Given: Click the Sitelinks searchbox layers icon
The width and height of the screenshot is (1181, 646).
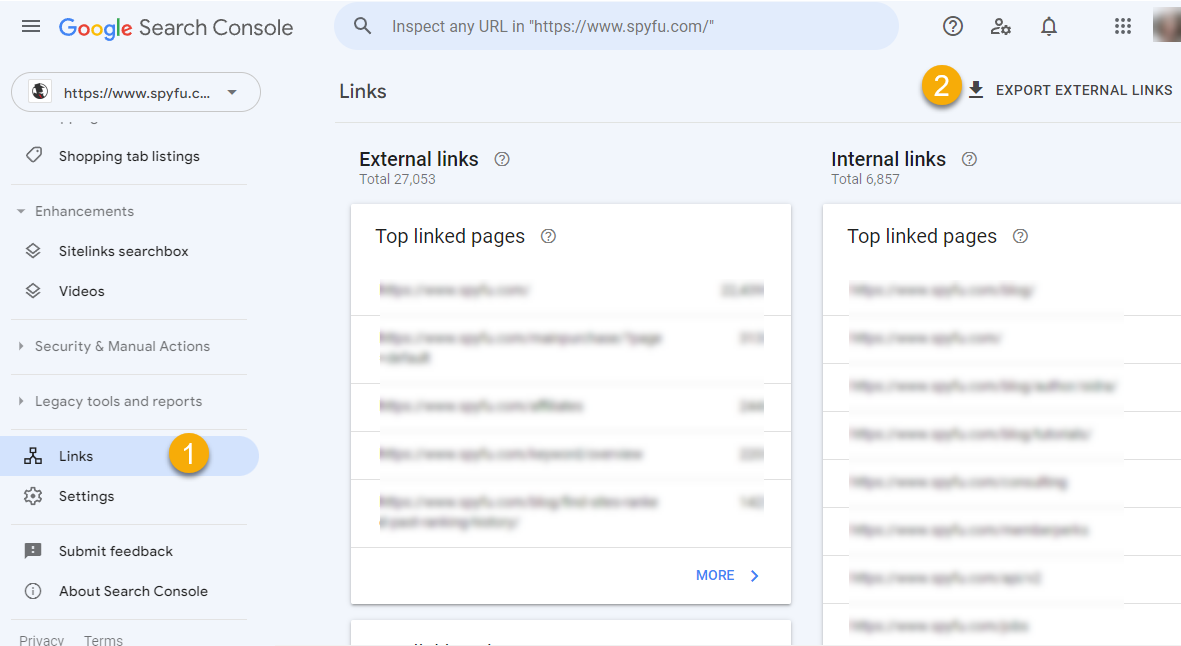Looking at the screenshot, I should 33,251.
